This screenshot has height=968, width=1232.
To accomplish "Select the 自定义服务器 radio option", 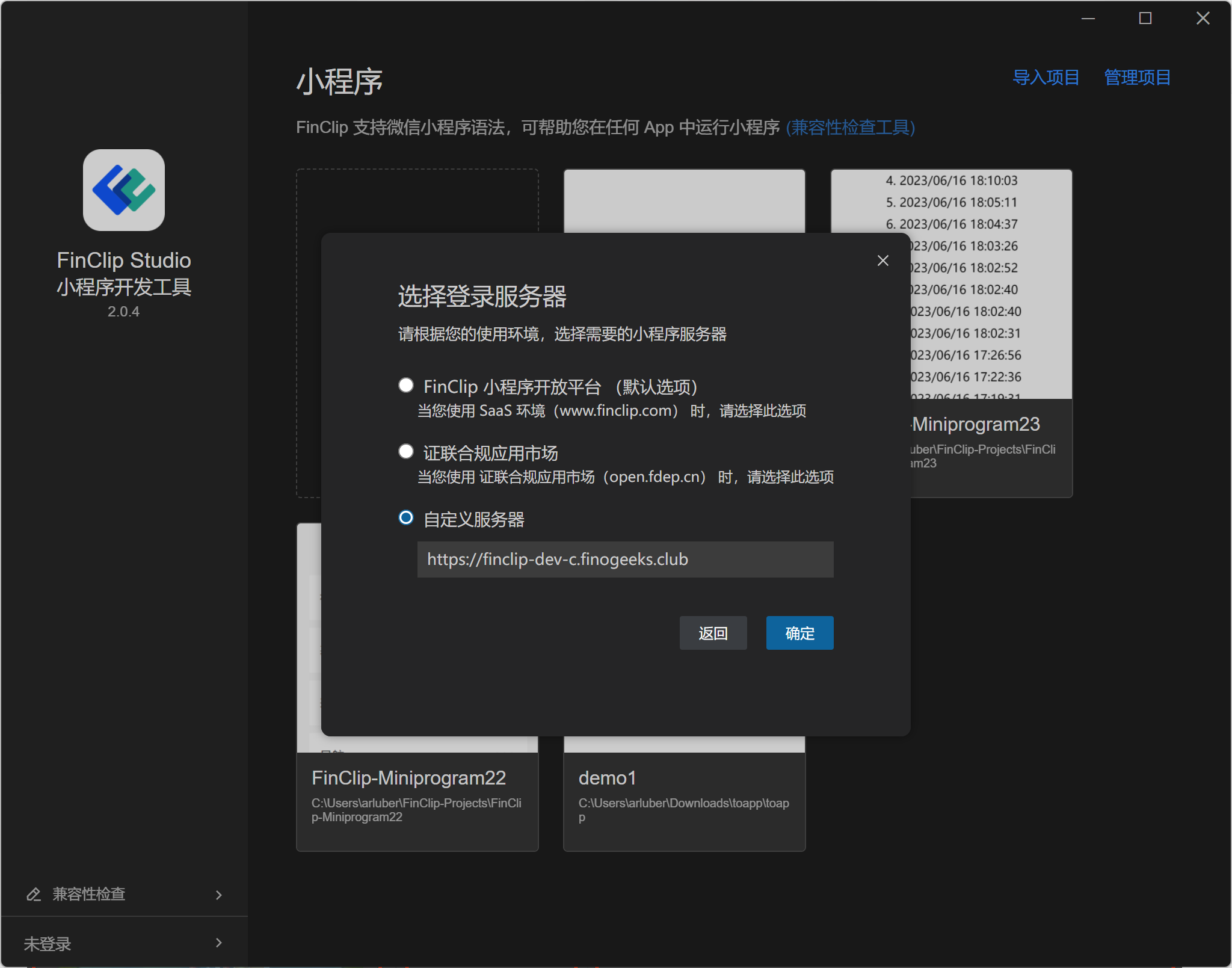I will [x=406, y=517].
